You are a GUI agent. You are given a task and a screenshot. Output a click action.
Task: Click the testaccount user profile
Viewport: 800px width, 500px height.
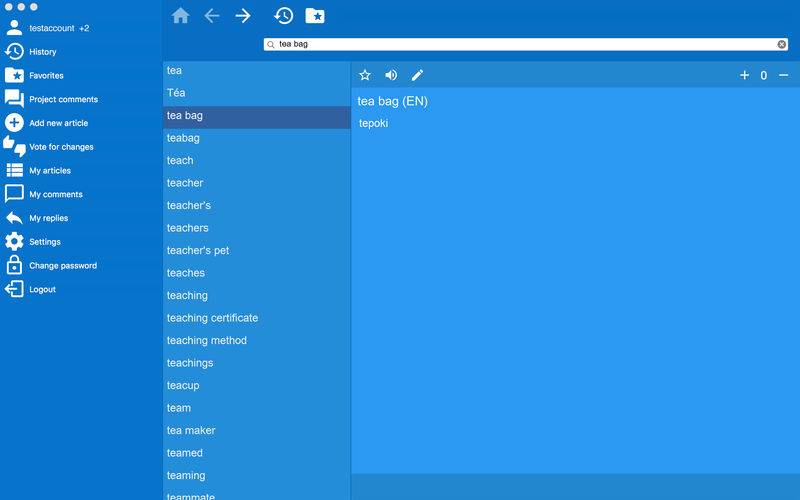pyautogui.click(x=52, y=28)
